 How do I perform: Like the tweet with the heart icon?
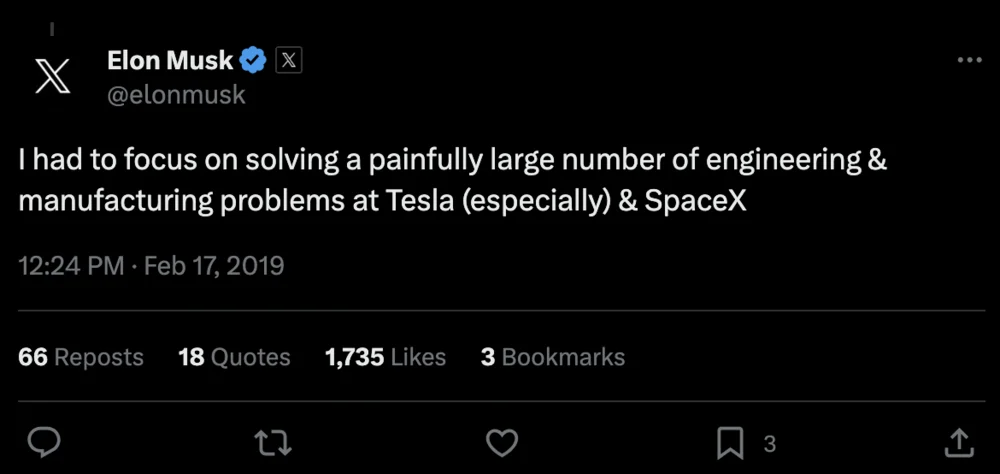pyautogui.click(x=501, y=442)
